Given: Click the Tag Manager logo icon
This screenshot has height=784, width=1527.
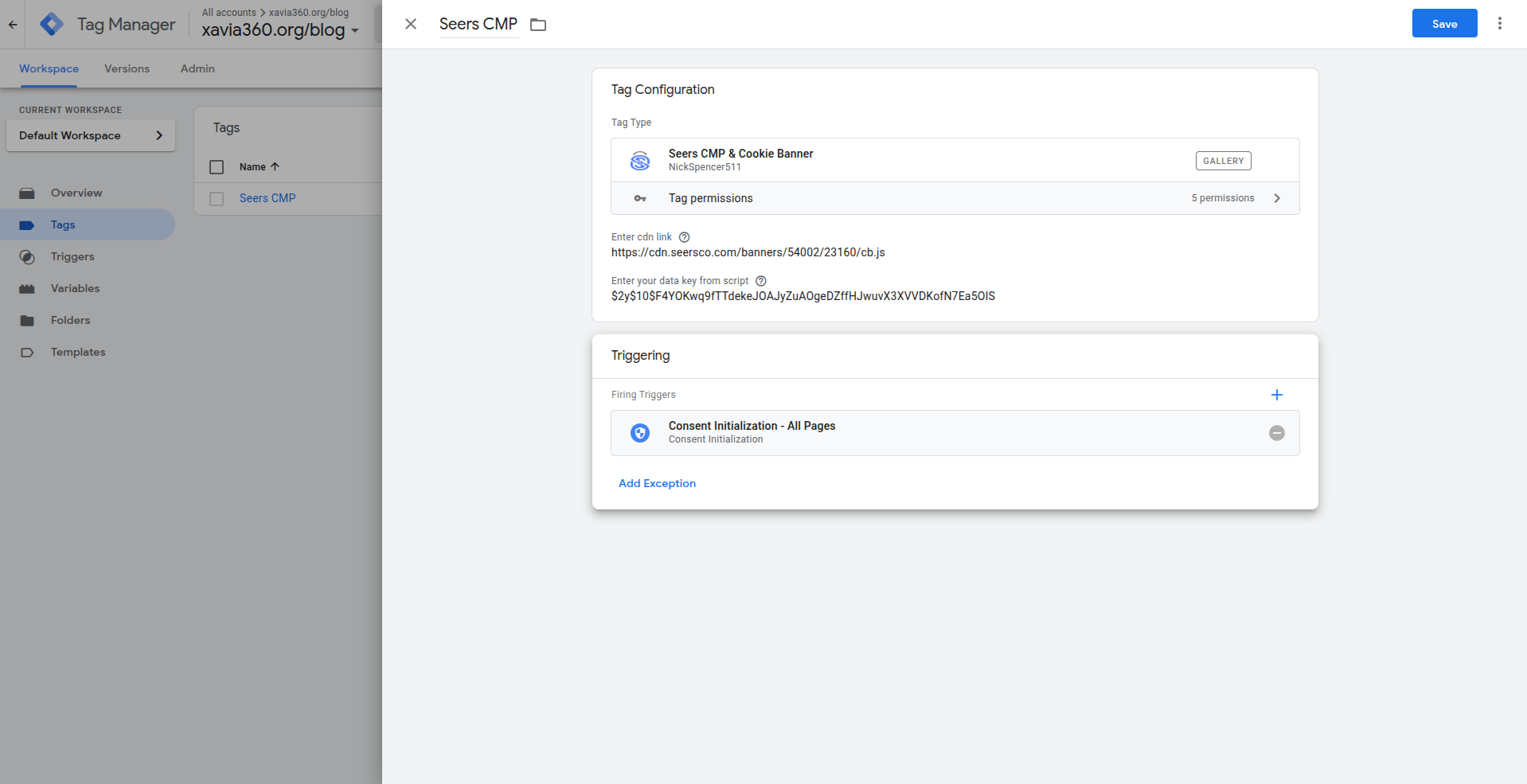Looking at the screenshot, I should coord(52,25).
